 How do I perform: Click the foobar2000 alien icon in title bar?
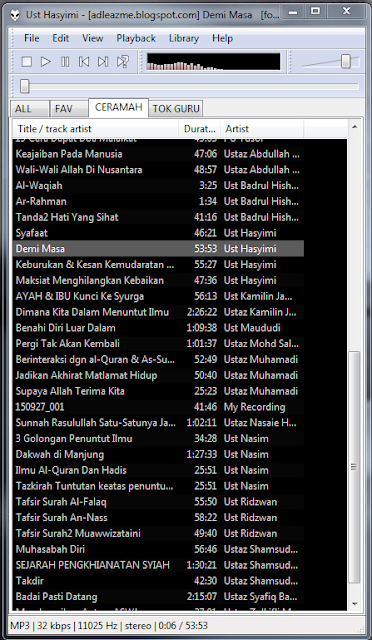click(x=16, y=14)
